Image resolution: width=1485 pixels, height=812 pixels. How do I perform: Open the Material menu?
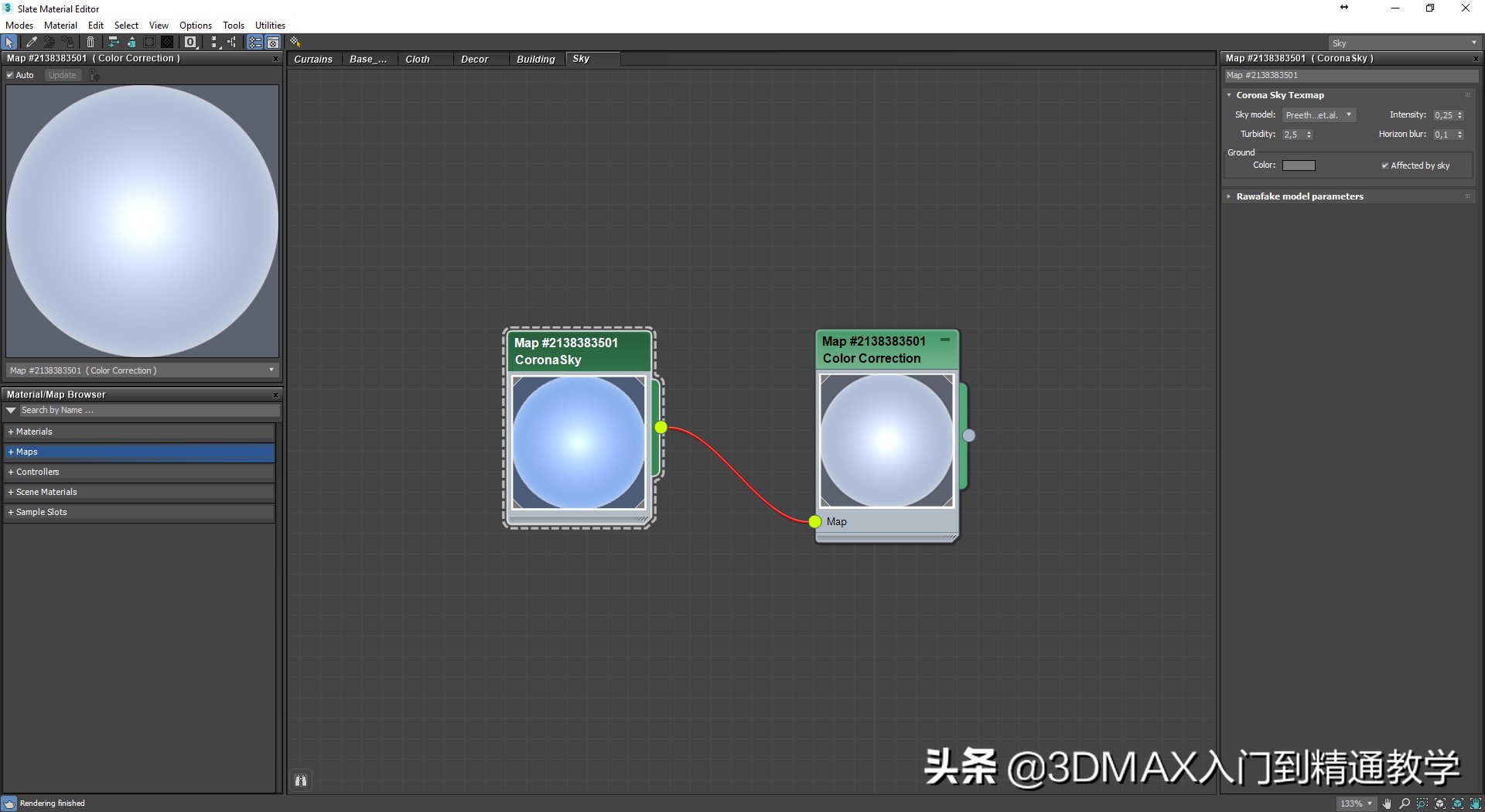(x=60, y=25)
